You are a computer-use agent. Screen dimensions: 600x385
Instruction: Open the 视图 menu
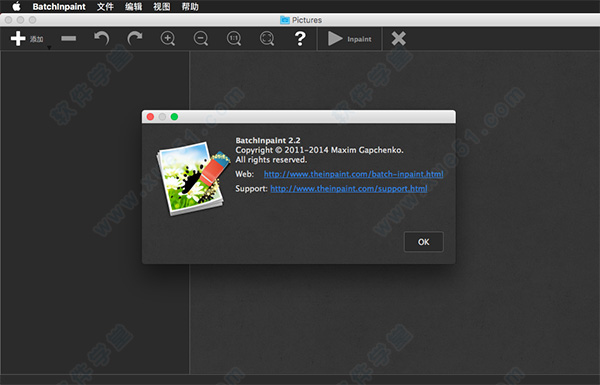pyautogui.click(x=161, y=7)
